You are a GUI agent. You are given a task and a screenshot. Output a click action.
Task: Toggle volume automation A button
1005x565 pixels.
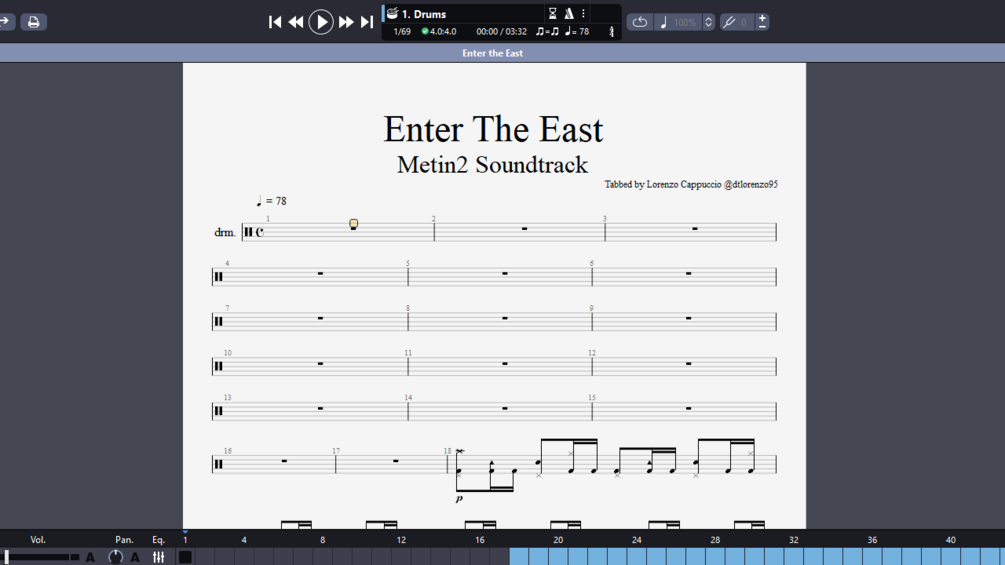click(x=90, y=557)
